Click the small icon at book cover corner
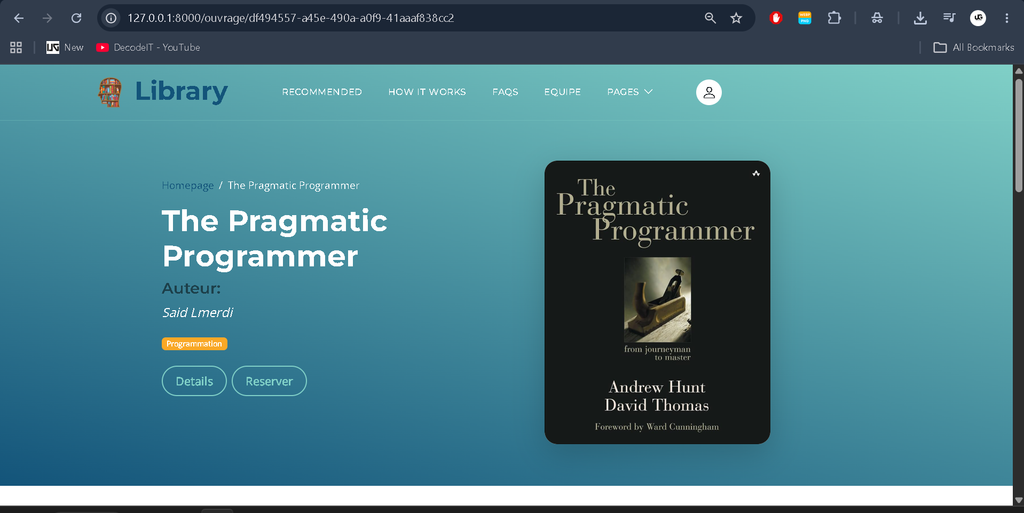Image resolution: width=1024 pixels, height=513 pixels. pos(756,174)
